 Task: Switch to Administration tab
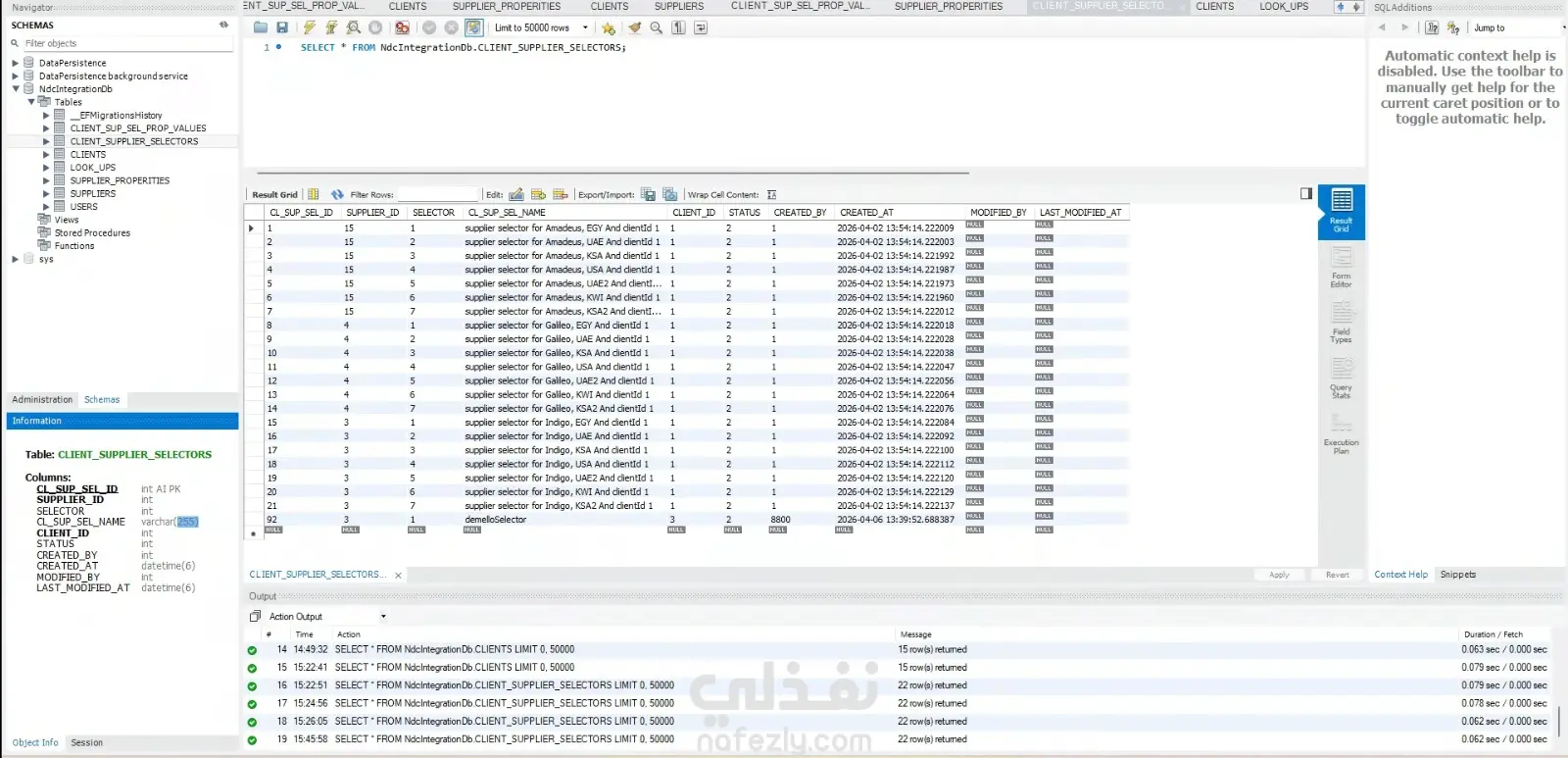tap(42, 399)
